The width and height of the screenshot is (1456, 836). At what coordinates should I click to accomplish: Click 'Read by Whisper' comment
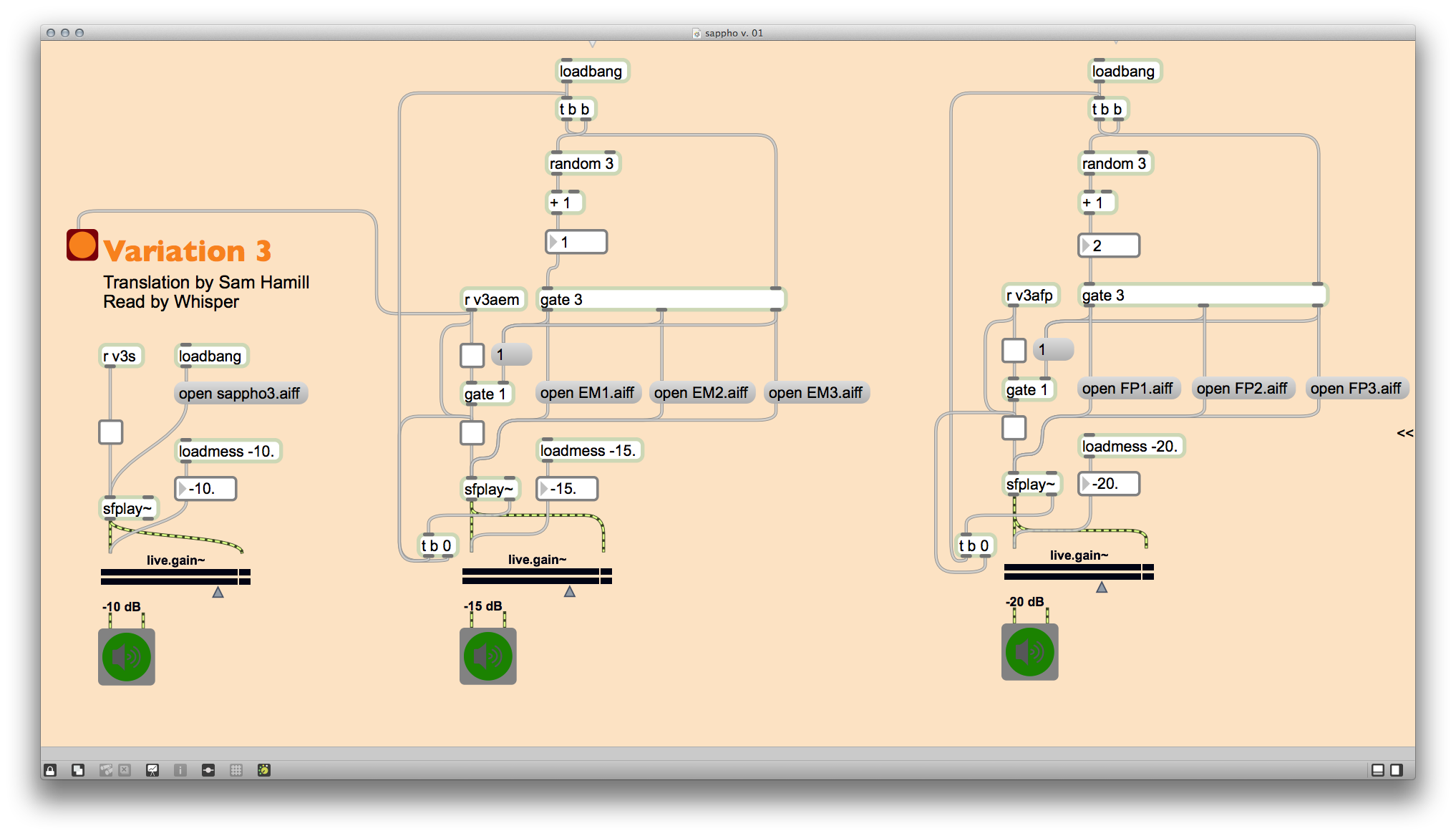171,302
